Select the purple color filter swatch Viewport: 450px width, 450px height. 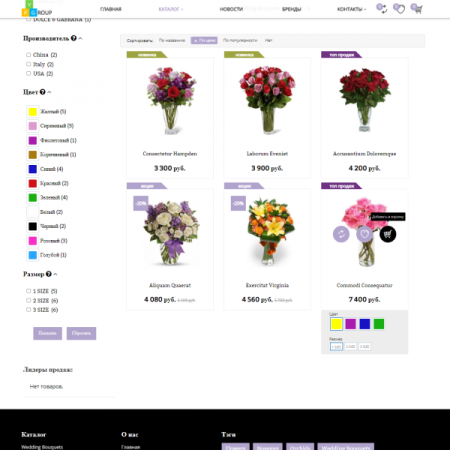33,140
